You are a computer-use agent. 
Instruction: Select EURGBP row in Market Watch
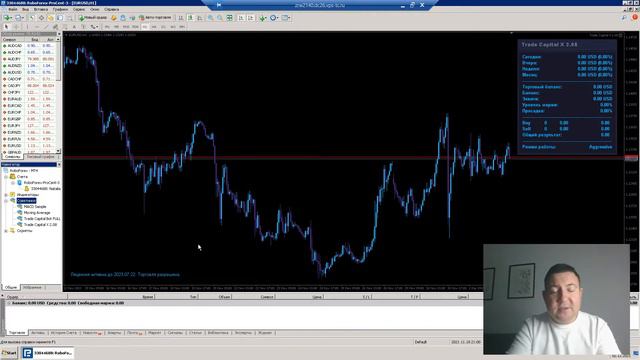pos(29,119)
